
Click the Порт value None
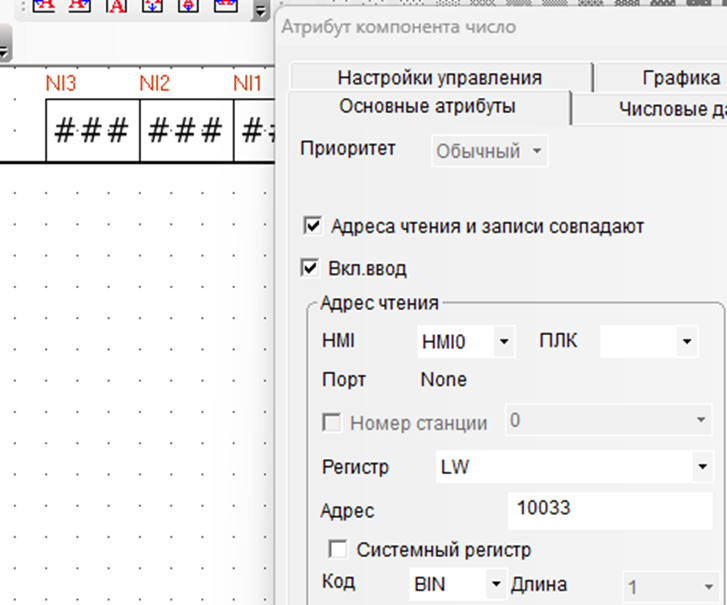[x=444, y=379]
